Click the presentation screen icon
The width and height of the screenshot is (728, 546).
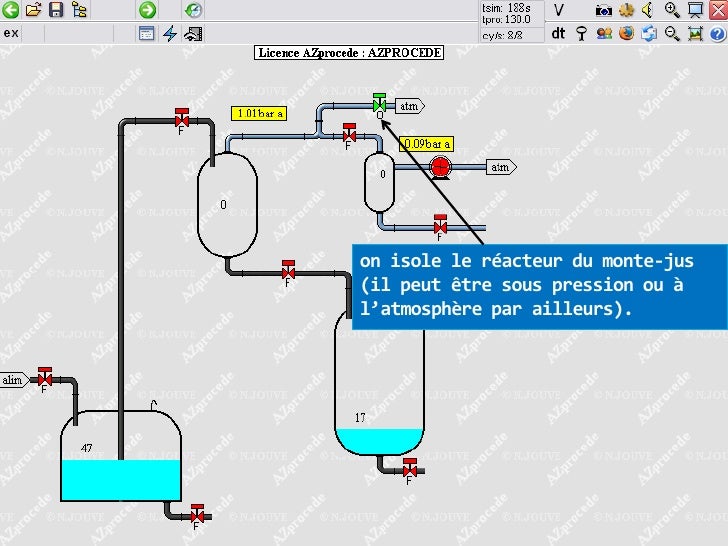coord(695,10)
